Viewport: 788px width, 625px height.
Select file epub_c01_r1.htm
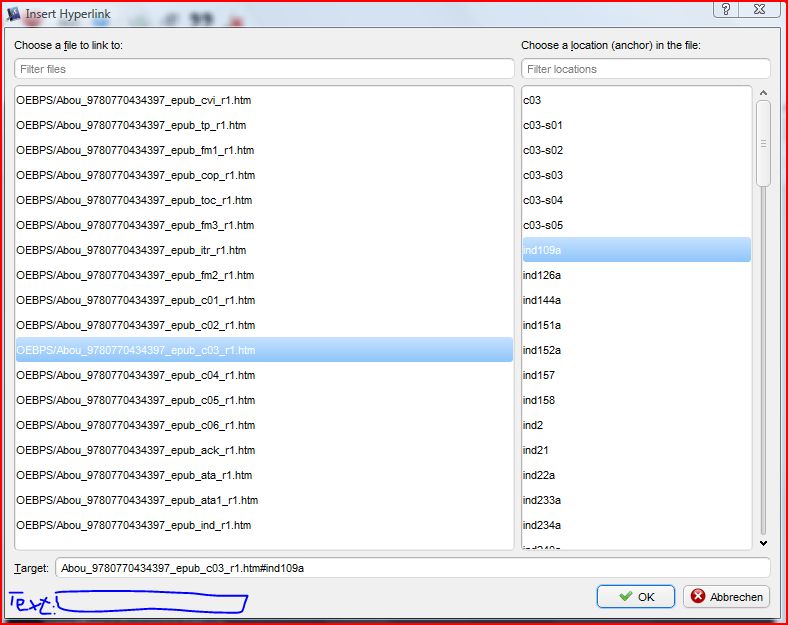264,300
